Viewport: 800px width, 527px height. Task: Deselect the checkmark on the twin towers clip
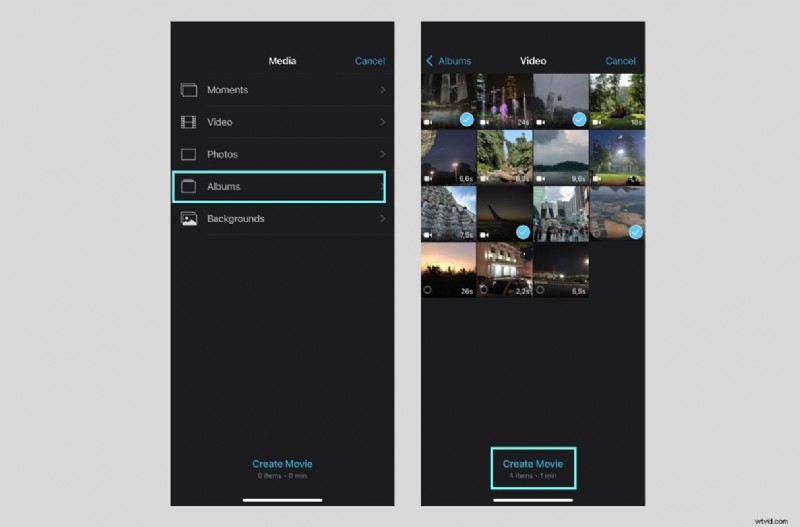point(466,119)
